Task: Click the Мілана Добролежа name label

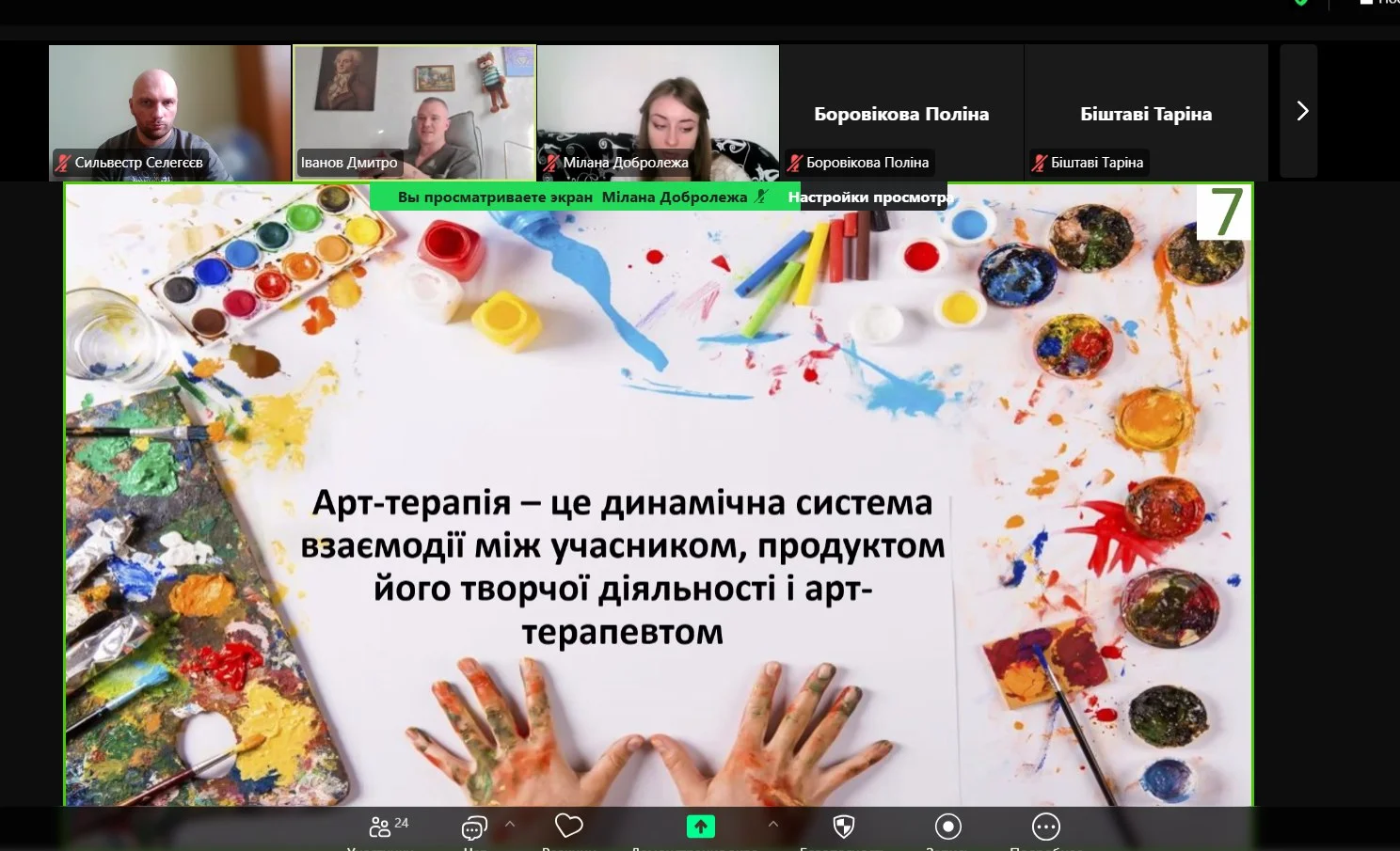Action: (x=625, y=163)
